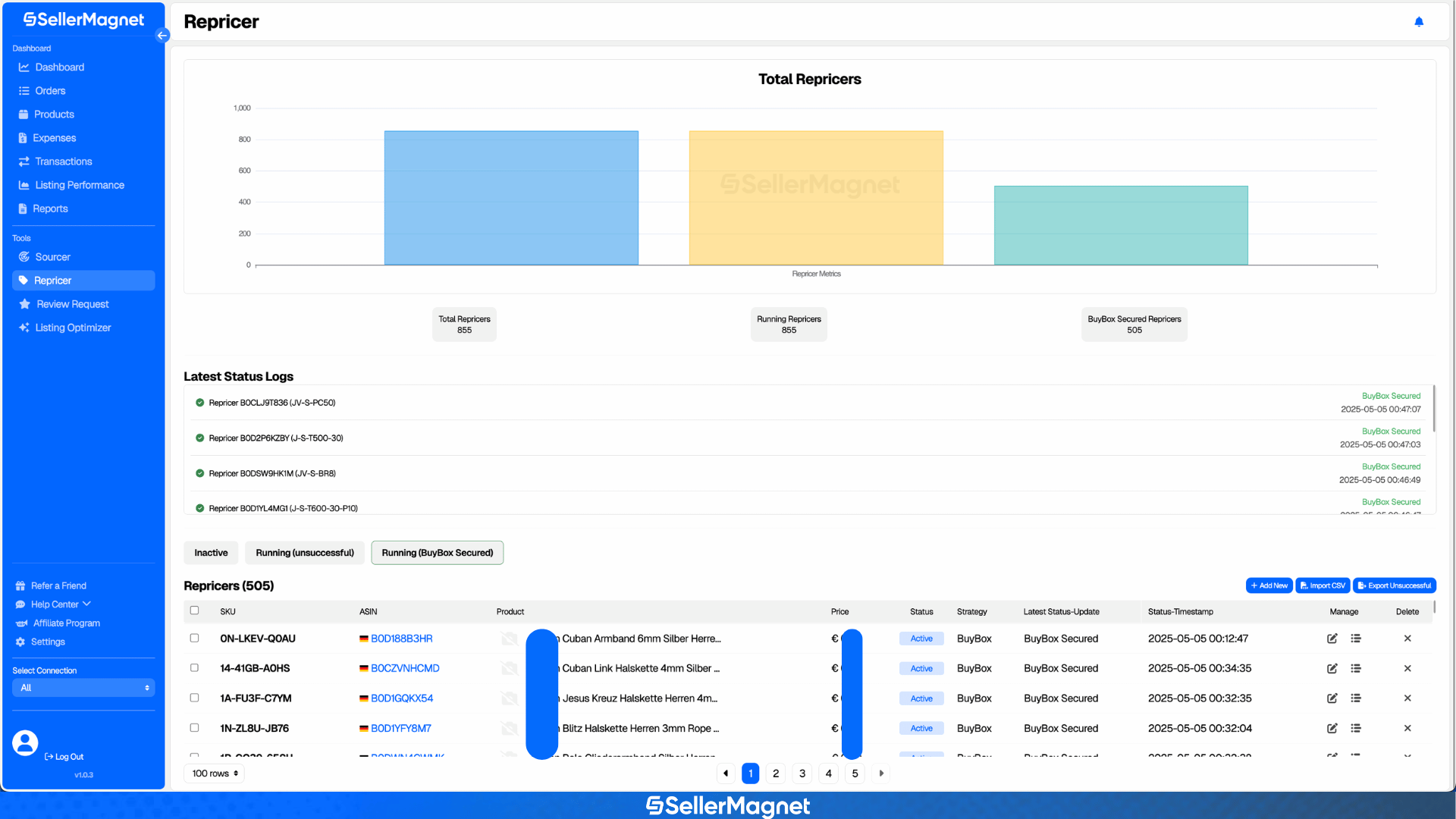This screenshot has height=819, width=1456.
Task: Open log list for SKU 1N-ZL8U-JB76
Action: [1356, 728]
